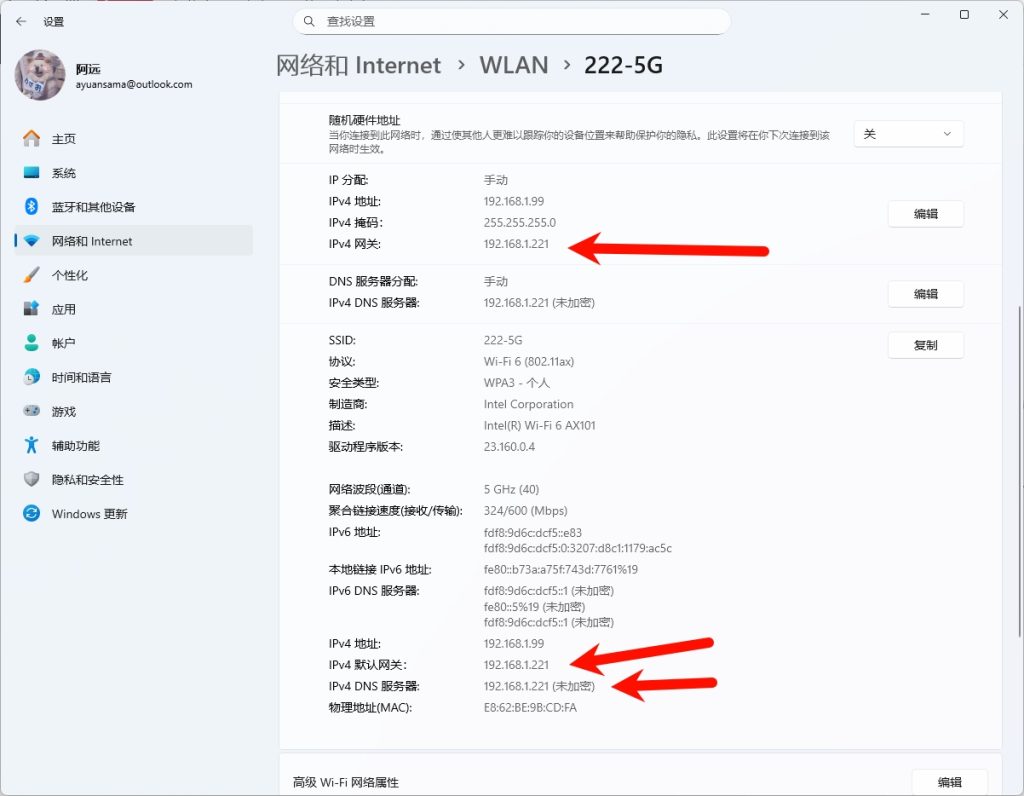Screen dimensions: 1024x796
Task: Click 编辑 button for IP 分配
Action: click(x=925, y=214)
